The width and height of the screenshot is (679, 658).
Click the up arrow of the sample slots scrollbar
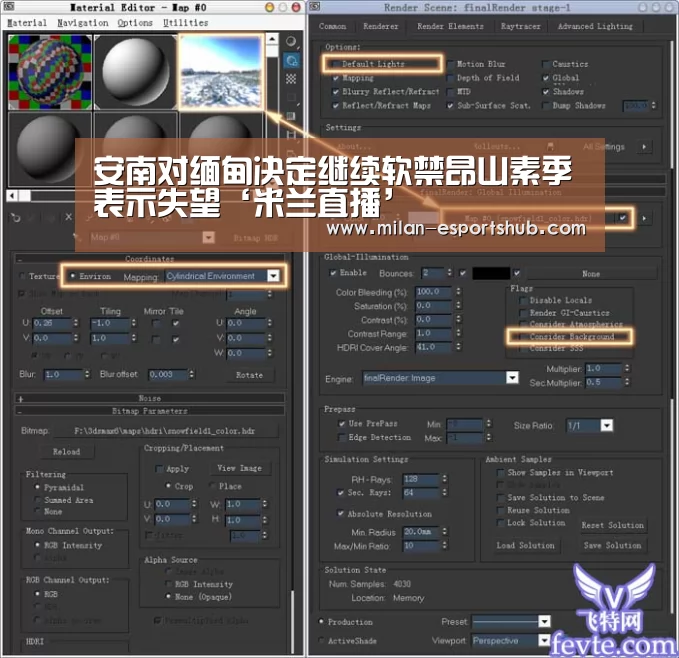click(x=272, y=39)
